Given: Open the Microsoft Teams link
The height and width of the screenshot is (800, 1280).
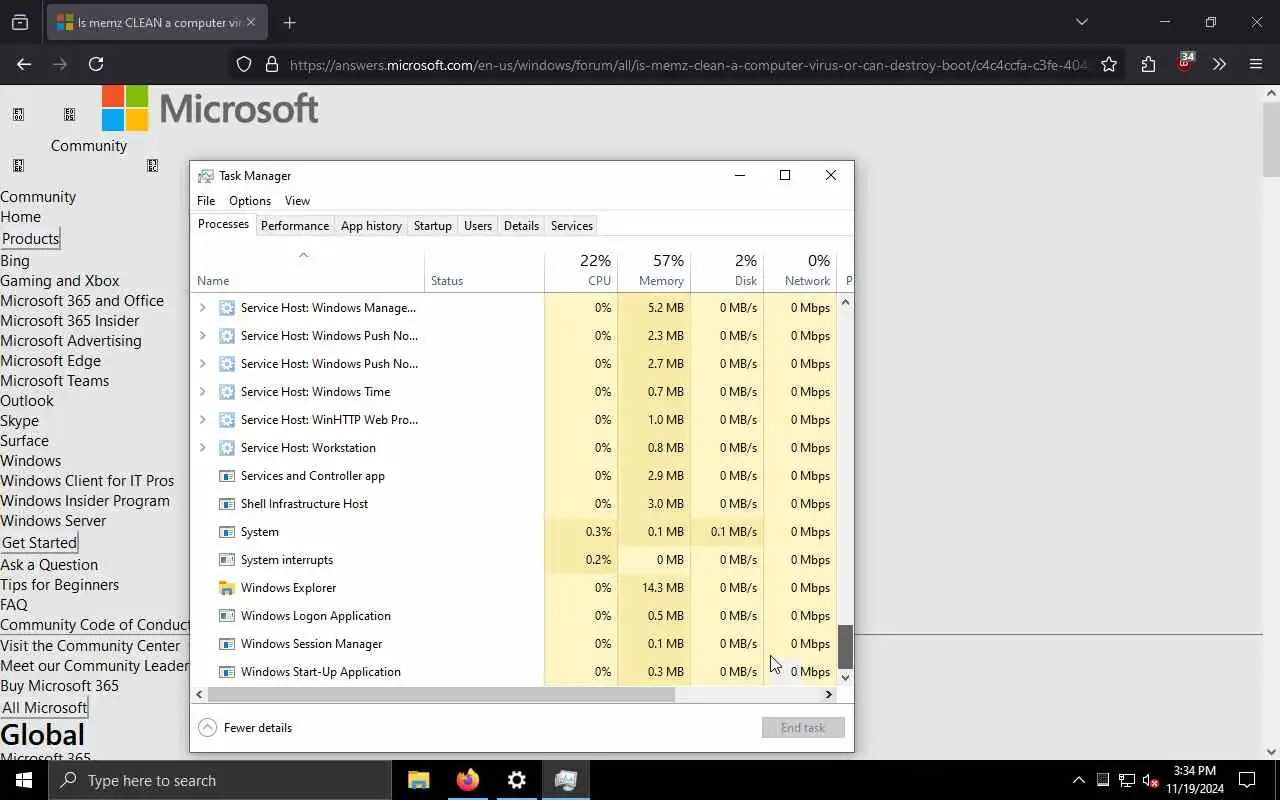Looking at the screenshot, I should 55,381.
